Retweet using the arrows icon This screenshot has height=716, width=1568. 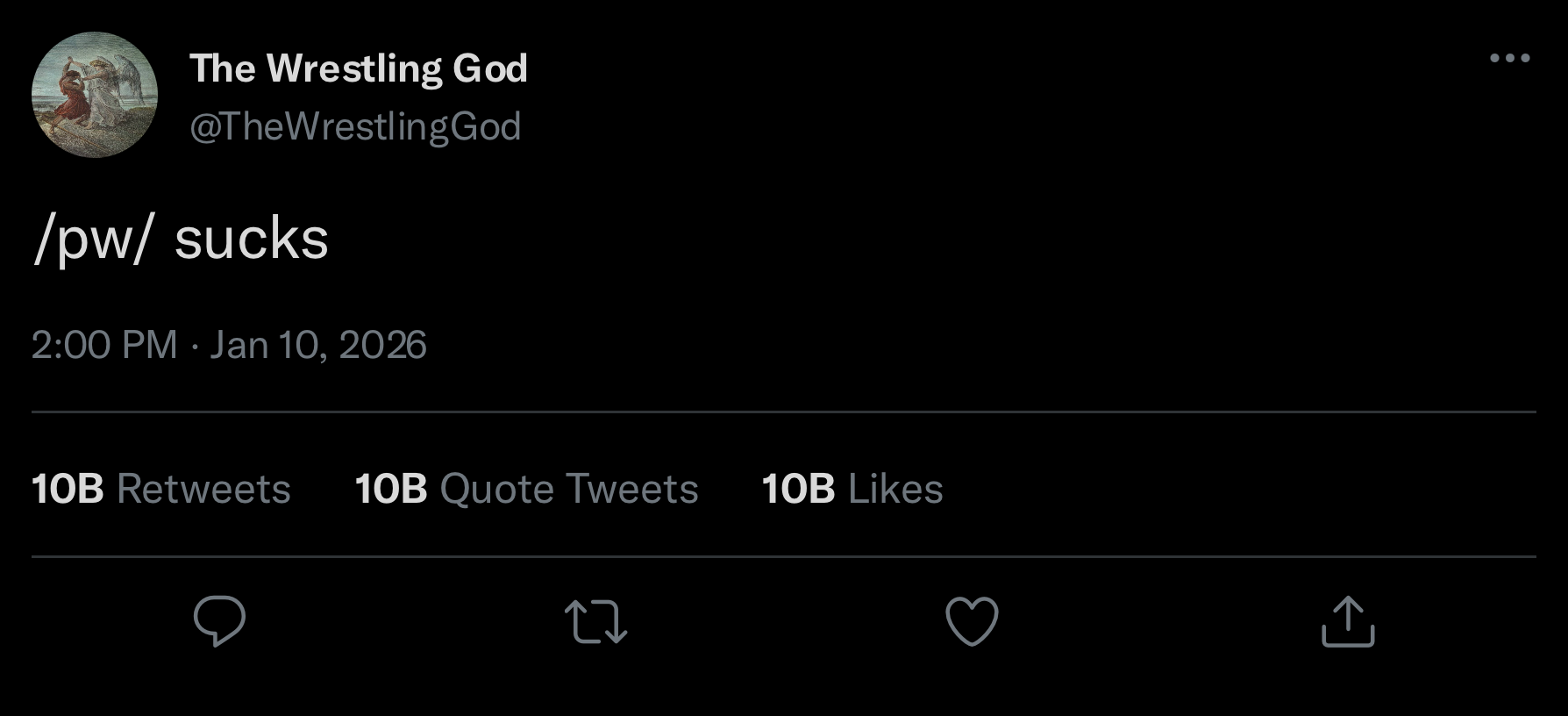pos(595,621)
